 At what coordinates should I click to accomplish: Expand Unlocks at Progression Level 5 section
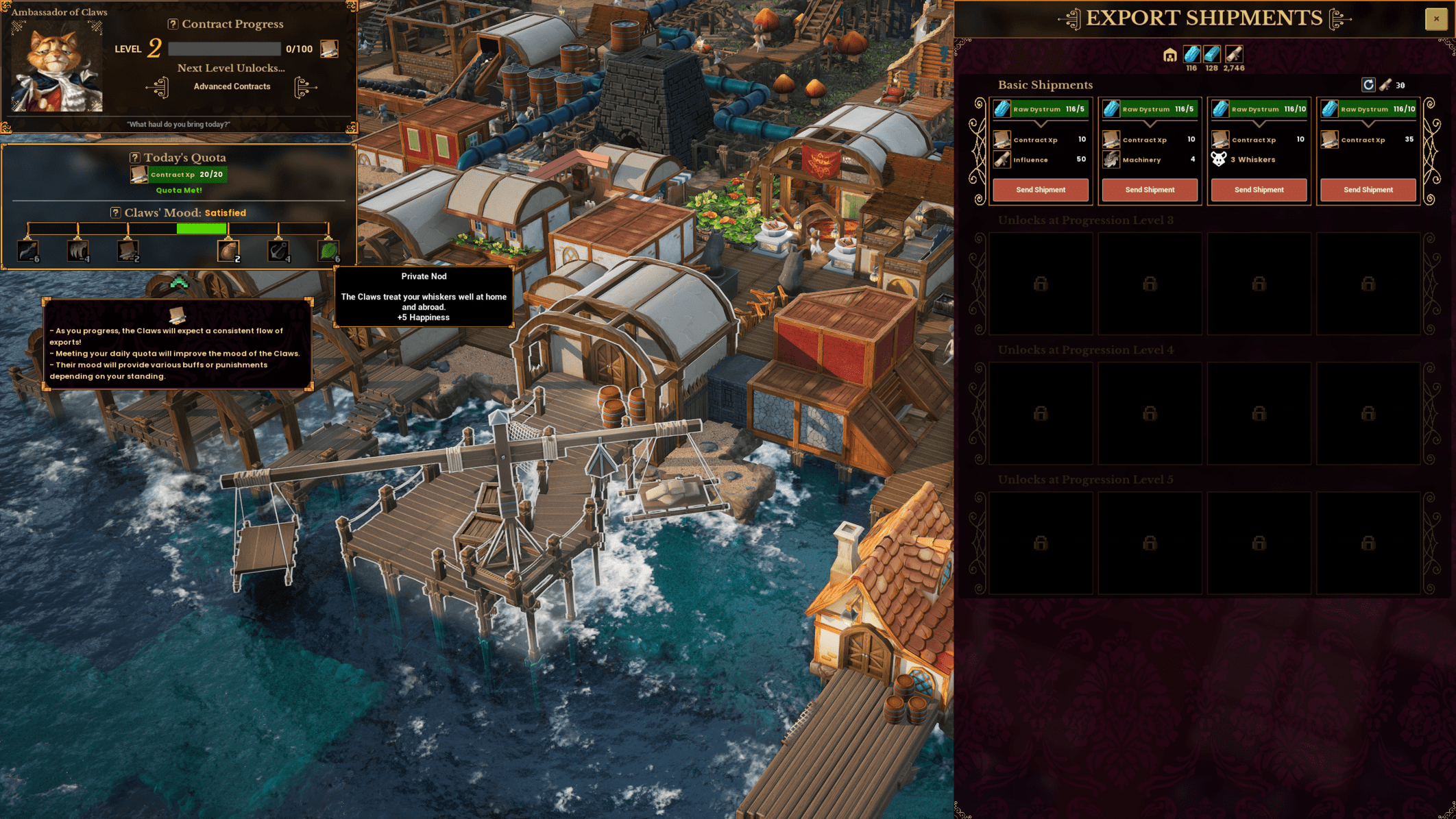click(x=1085, y=479)
